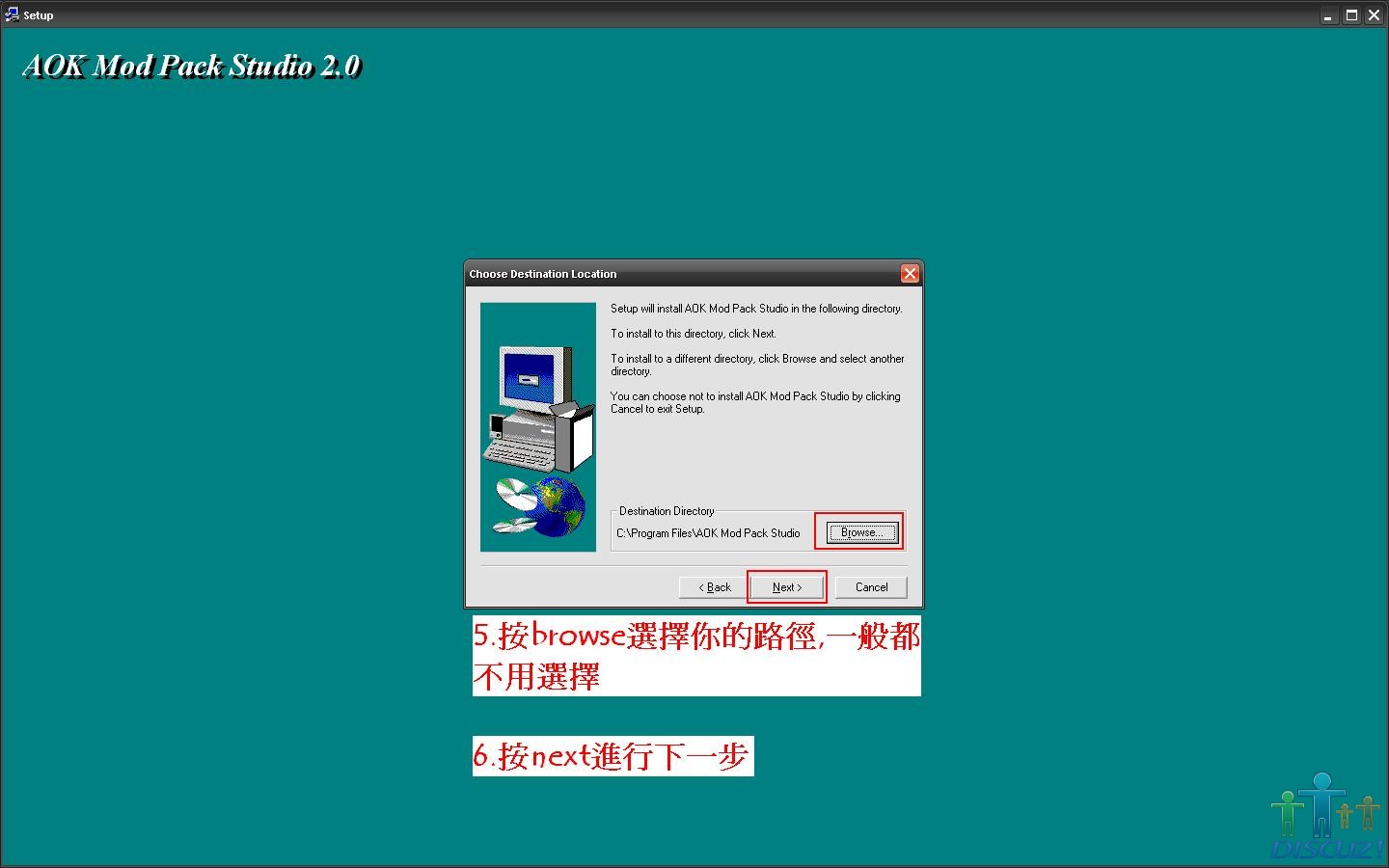Minimize the Setup window

[x=1329, y=15]
